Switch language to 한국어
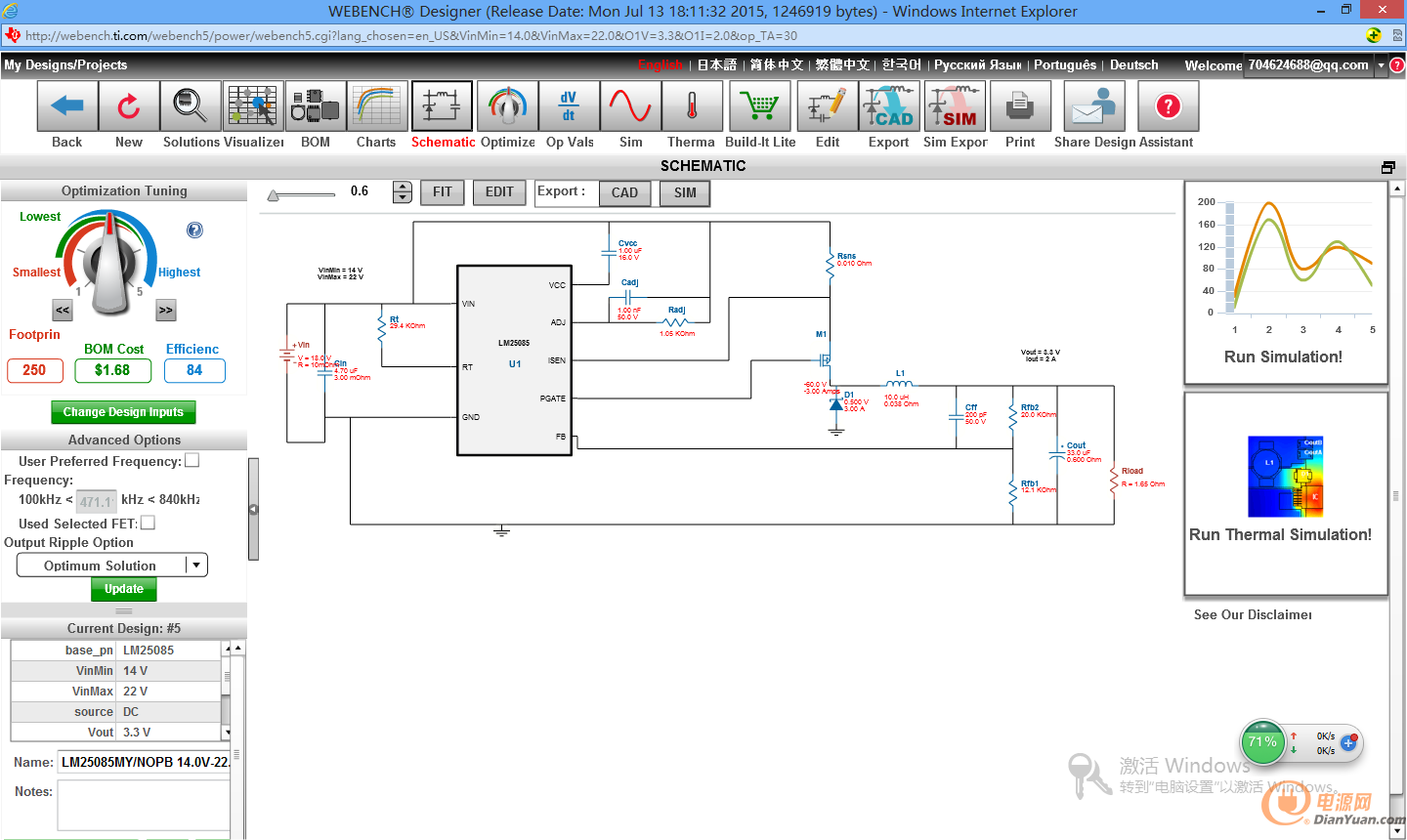This screenshot has height=840, width=1407. [901, 65]
